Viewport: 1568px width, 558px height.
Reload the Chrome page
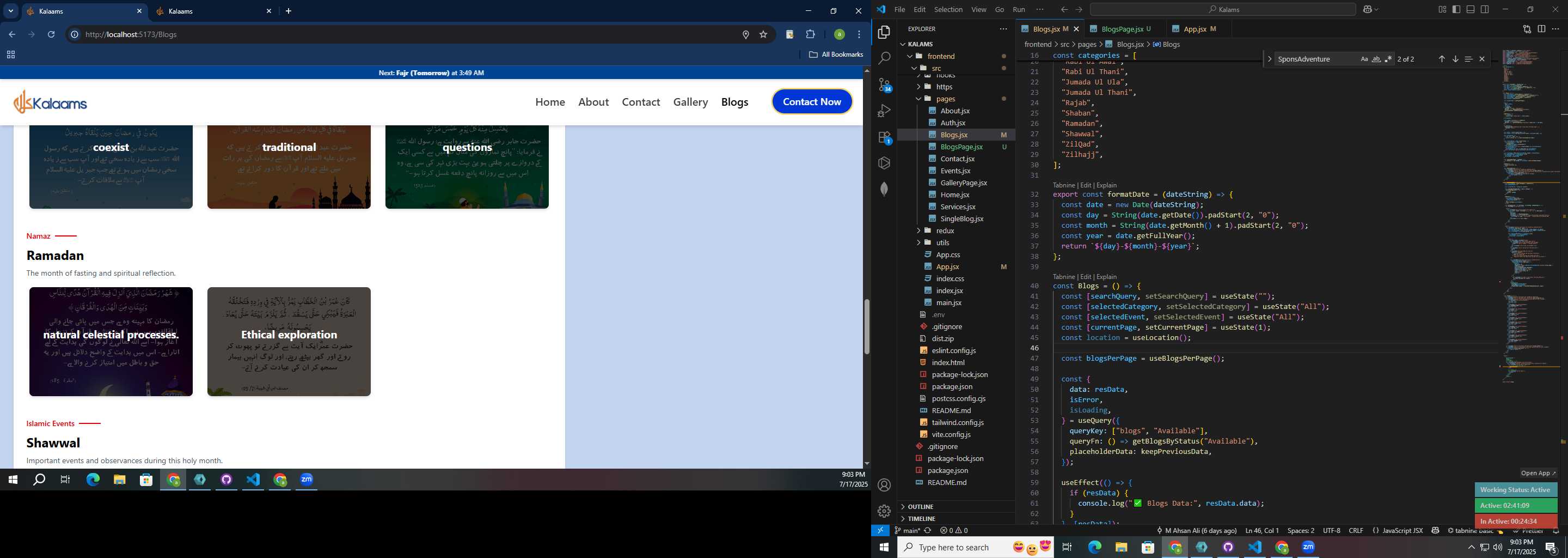tap(51, 34)
